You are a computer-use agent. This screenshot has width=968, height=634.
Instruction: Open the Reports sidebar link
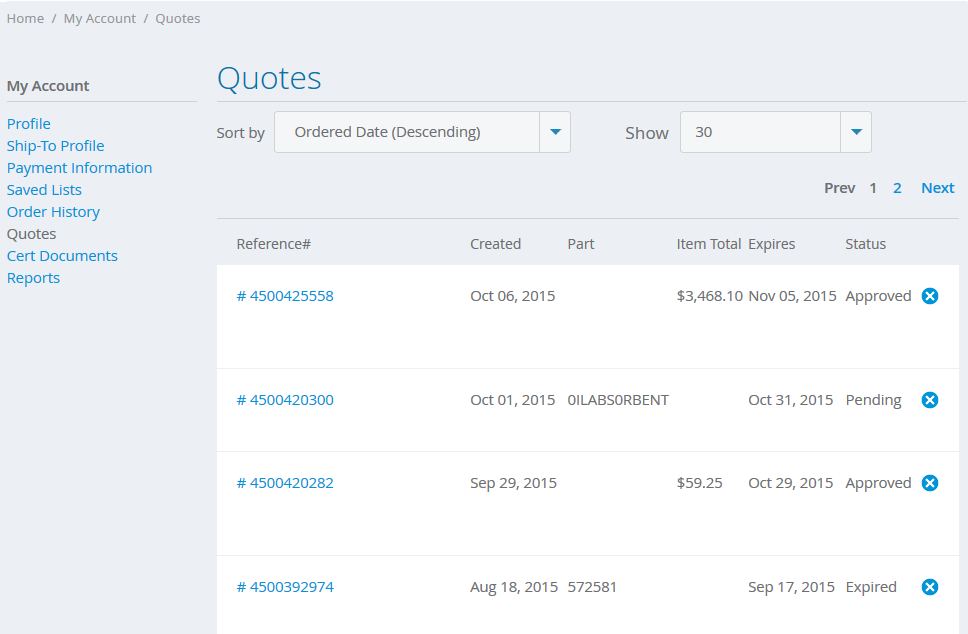(x=34, y=278)
